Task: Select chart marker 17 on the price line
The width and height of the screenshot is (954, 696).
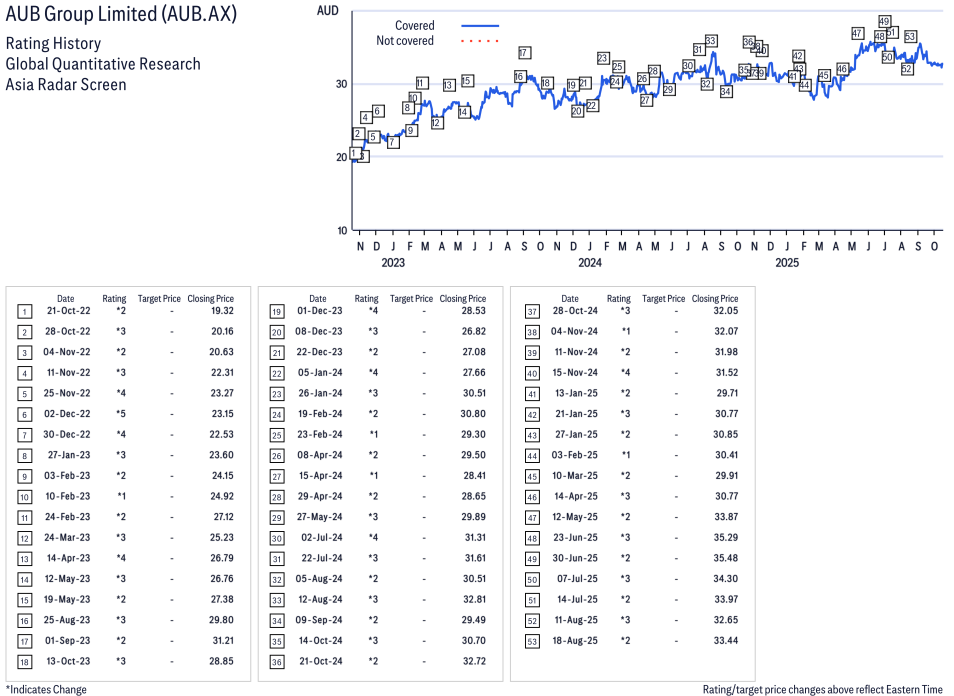Action: tap(524, 52)
